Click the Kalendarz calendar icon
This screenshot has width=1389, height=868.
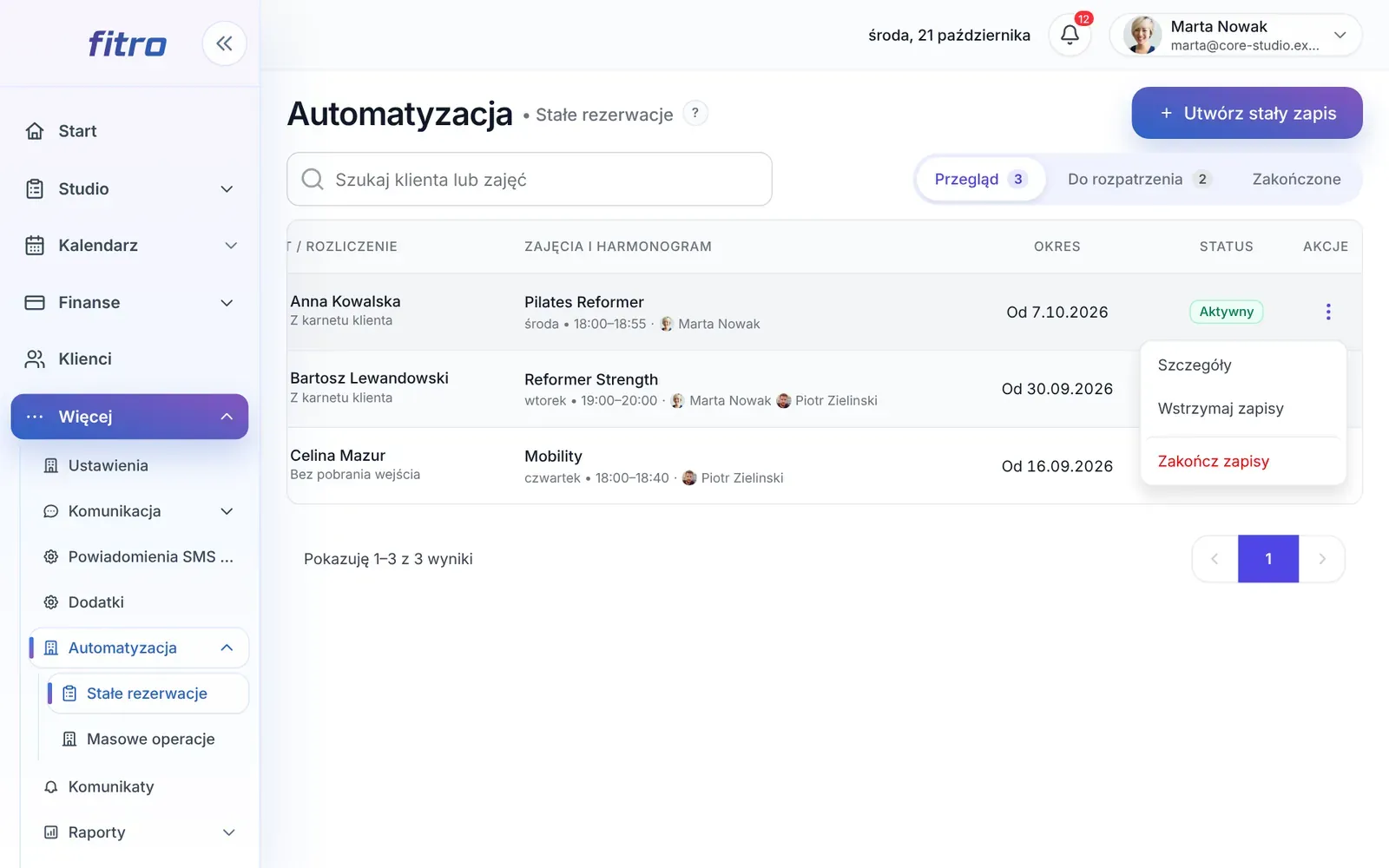(35, 246)
